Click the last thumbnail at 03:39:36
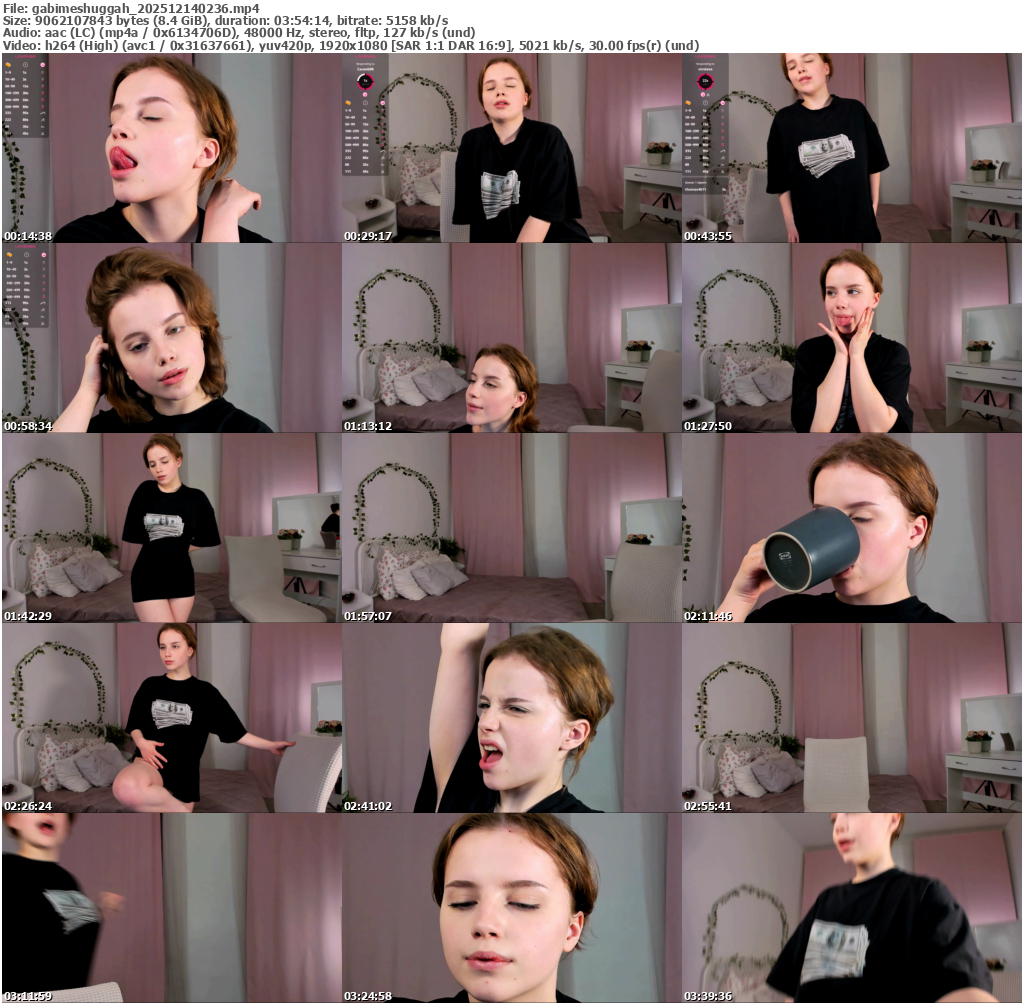 click(851, 907)
